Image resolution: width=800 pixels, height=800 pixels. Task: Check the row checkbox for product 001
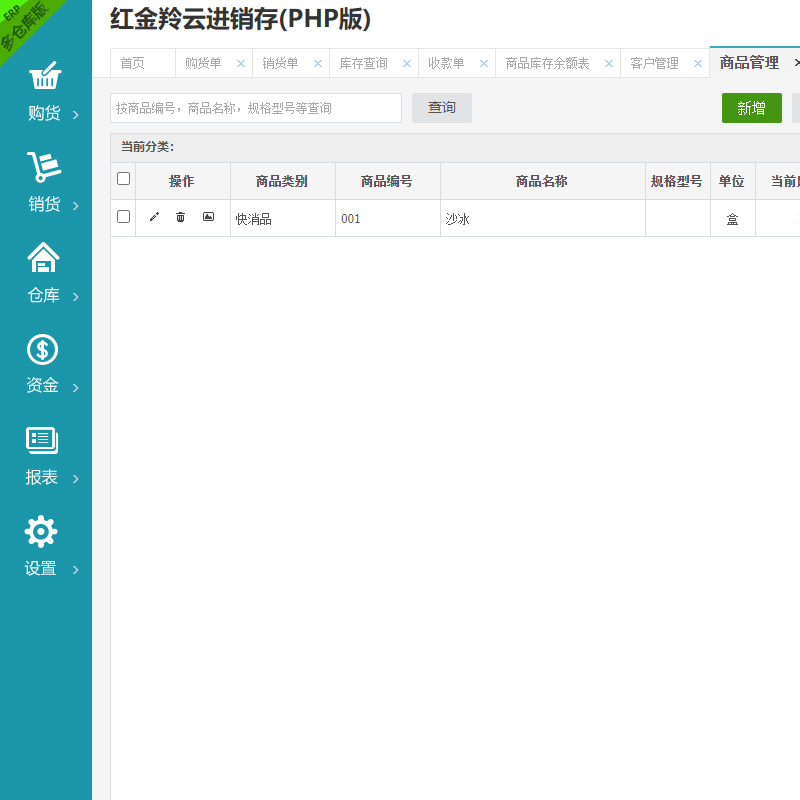click(x=123, y=217)
